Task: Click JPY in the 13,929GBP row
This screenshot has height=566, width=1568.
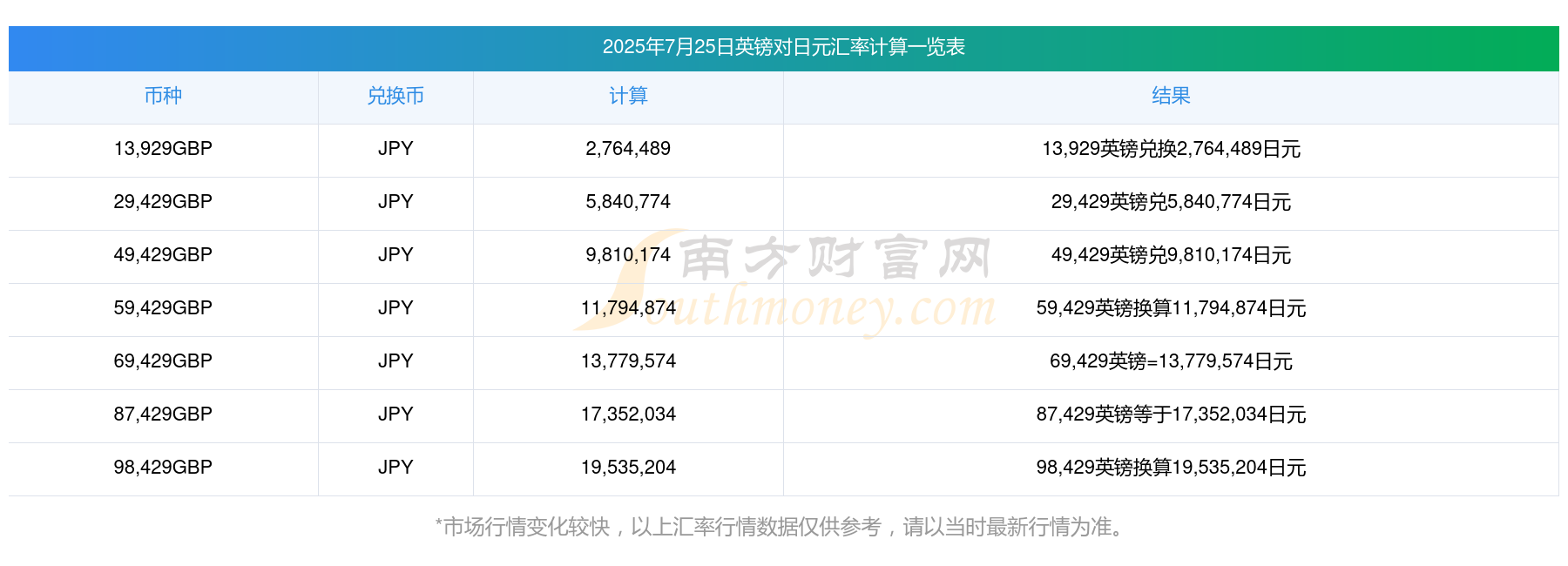Action: pyautogui.click(x=395, y=149)
